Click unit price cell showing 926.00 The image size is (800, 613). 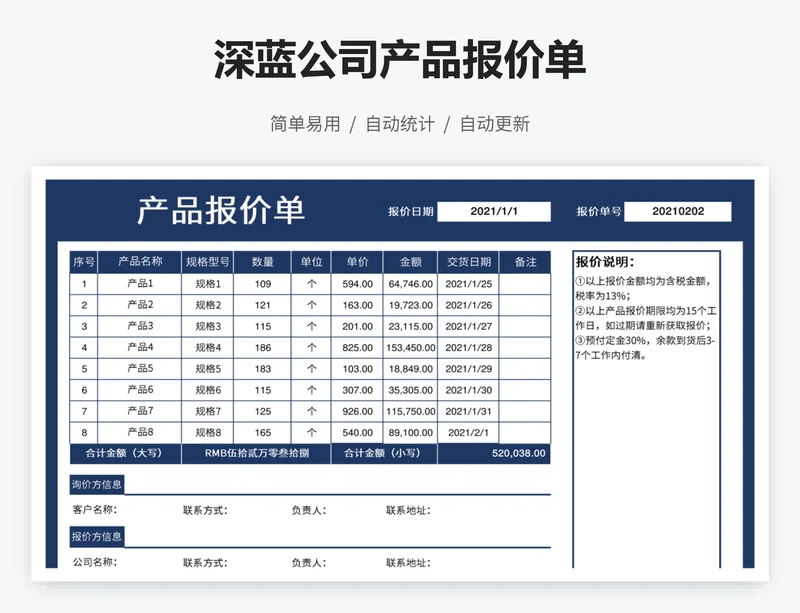[x=357, y=411]
